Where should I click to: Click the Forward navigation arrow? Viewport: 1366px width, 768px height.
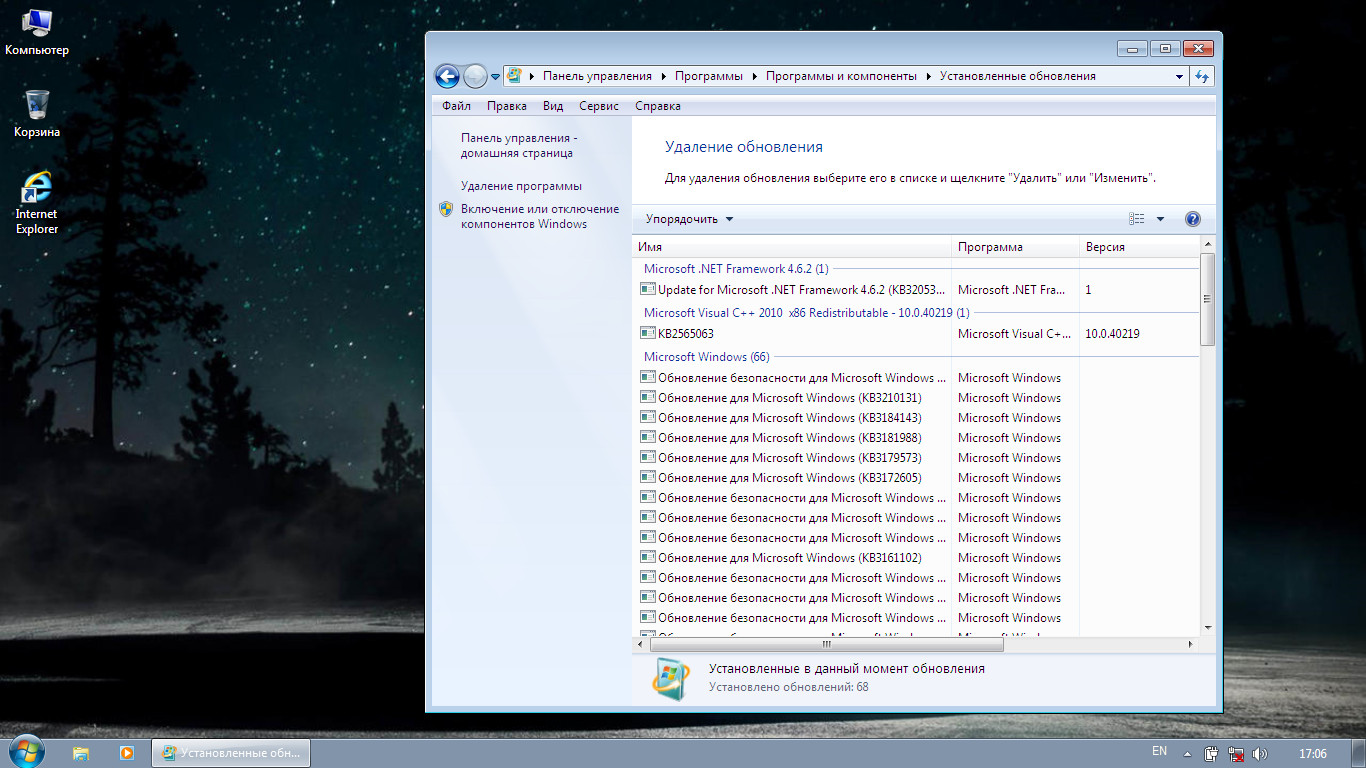coord(476,76)
